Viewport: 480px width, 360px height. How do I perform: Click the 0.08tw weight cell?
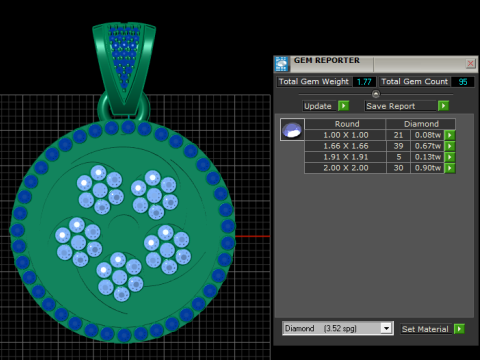427,135
